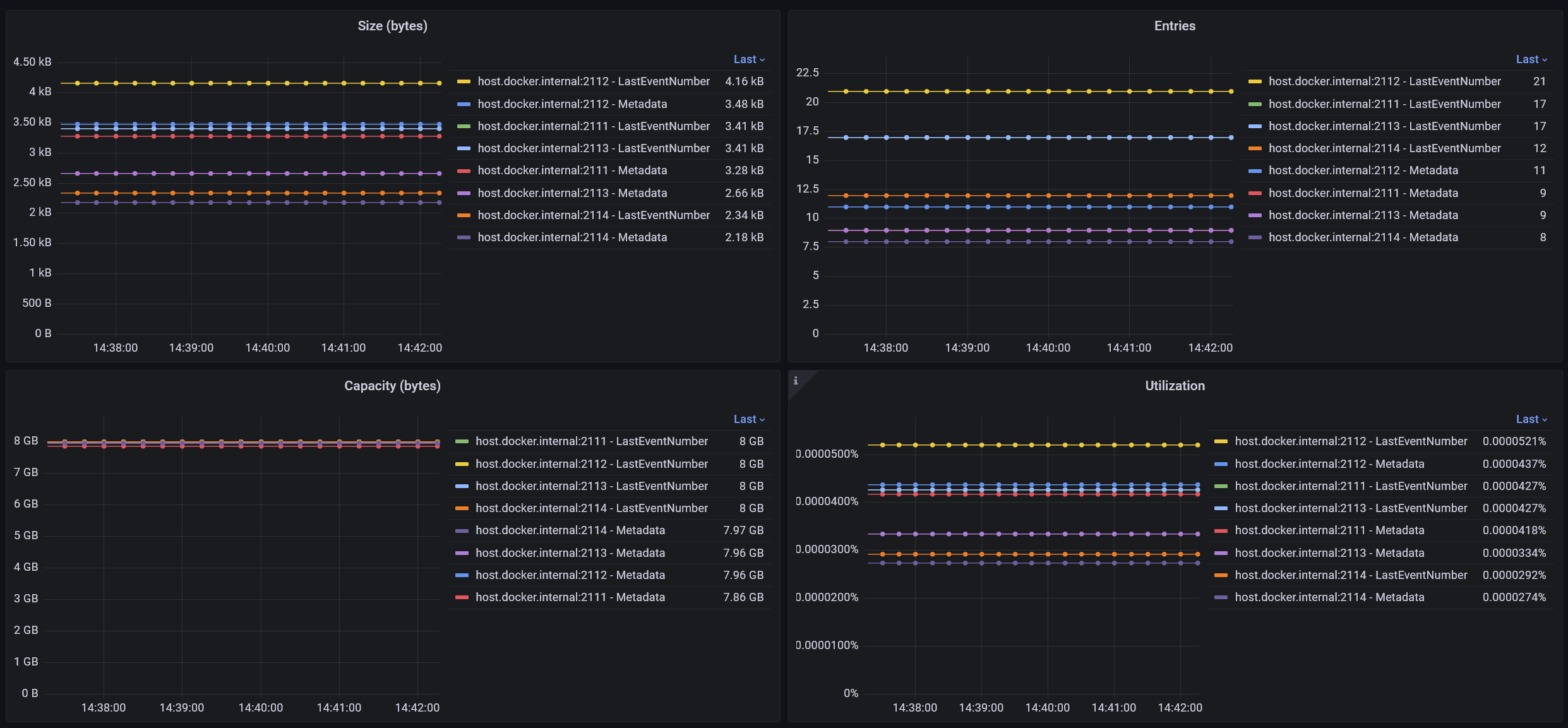Click the last yellow data point in Entries chart
This screenshot has width=1568, height=728.
(1231, 92)
